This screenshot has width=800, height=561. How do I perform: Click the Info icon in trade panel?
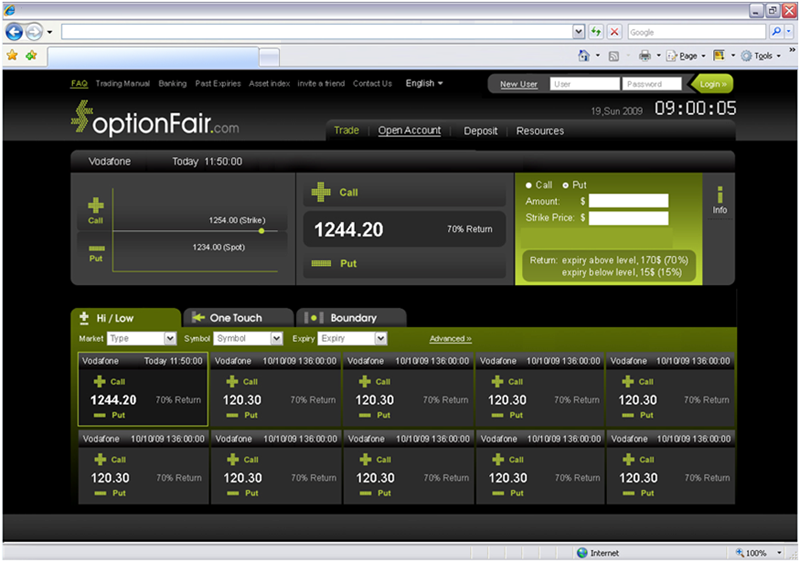coord(719,200)
